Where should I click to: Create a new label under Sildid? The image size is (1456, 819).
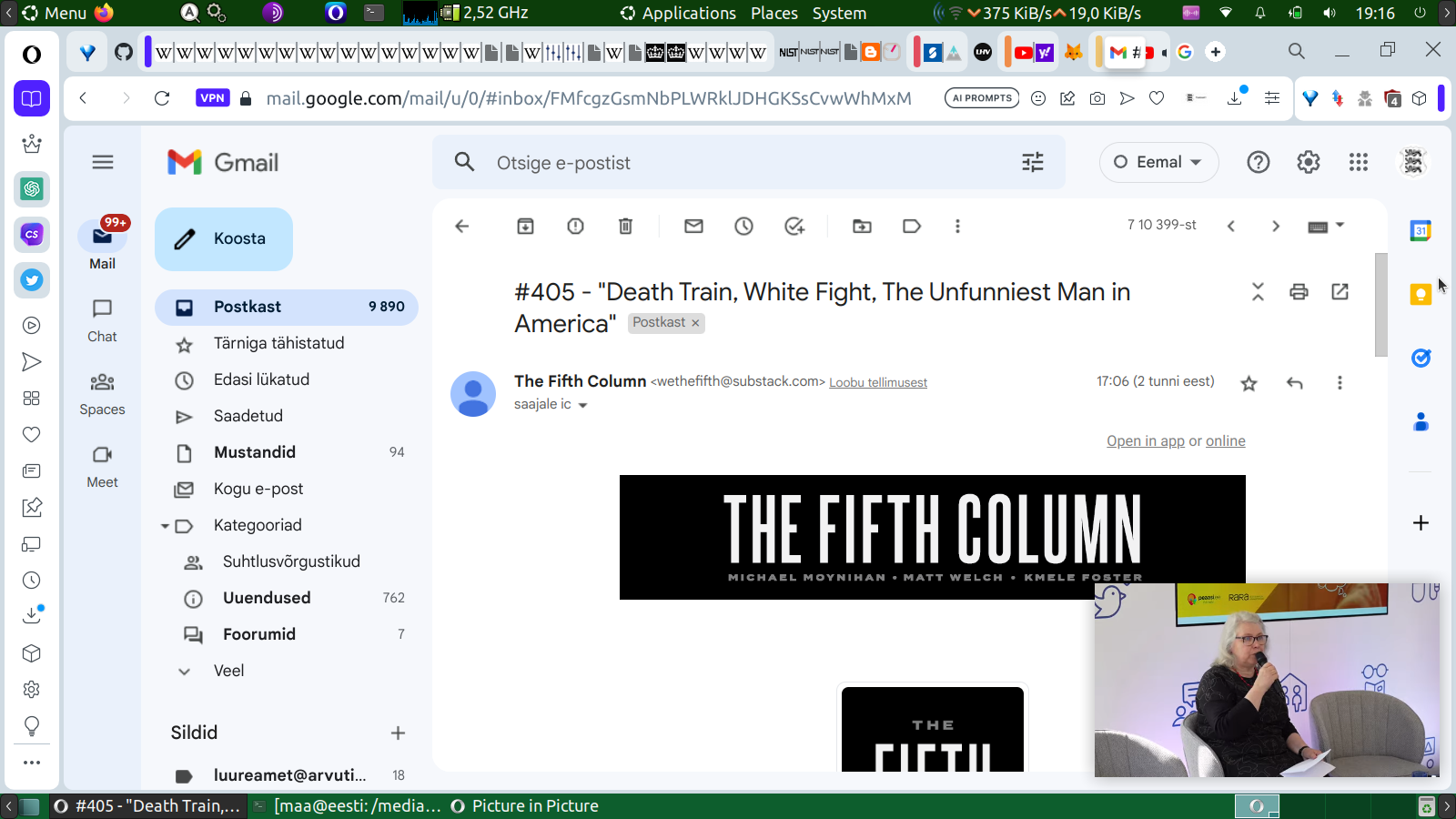[x=398, y=733]
